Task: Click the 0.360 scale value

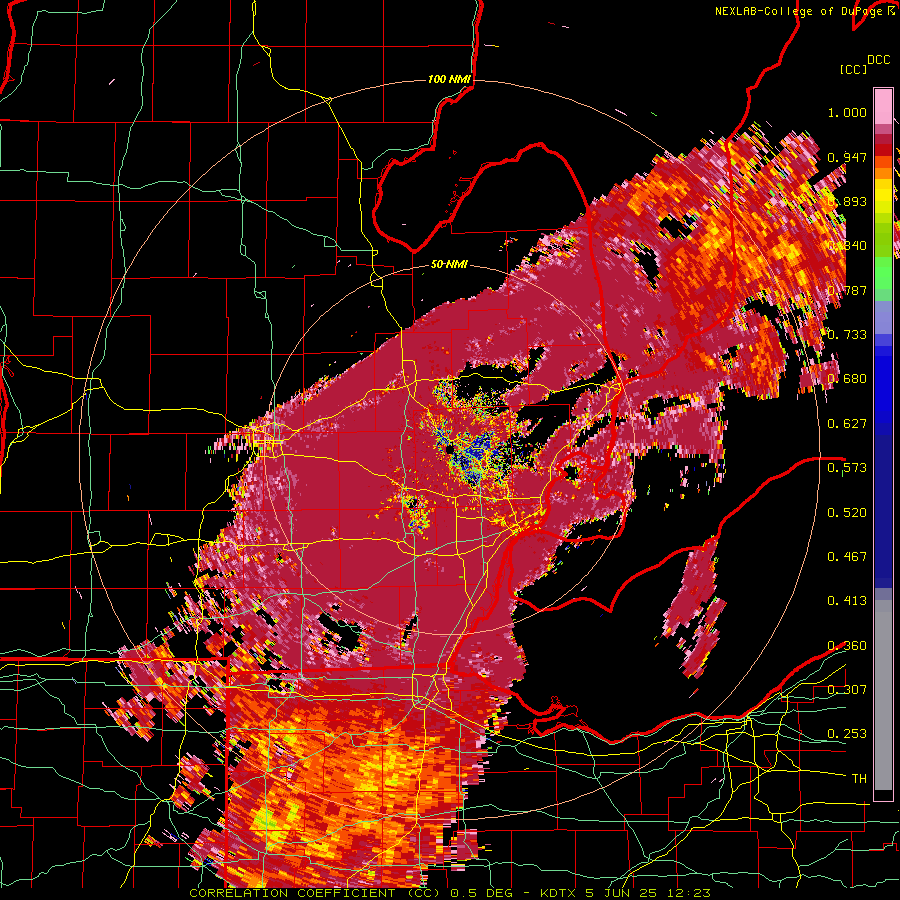Action: 847,645
